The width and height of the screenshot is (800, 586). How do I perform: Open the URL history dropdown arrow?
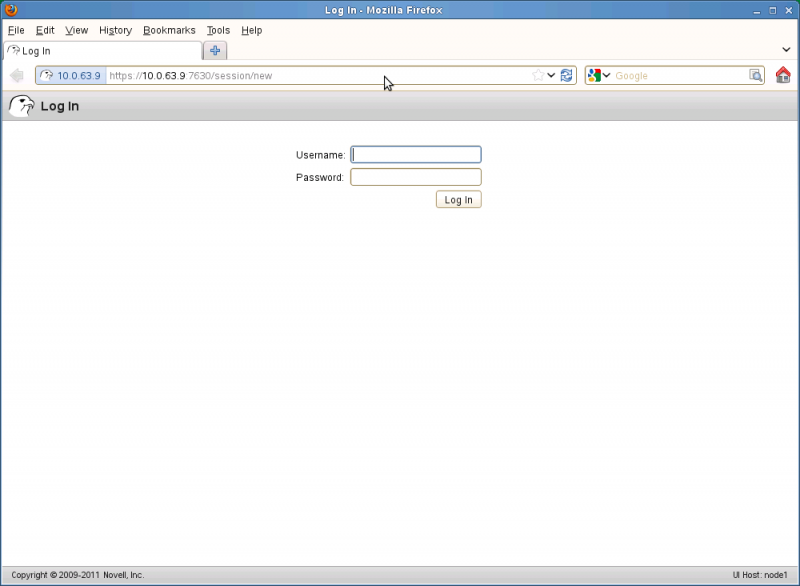(551, 75)
